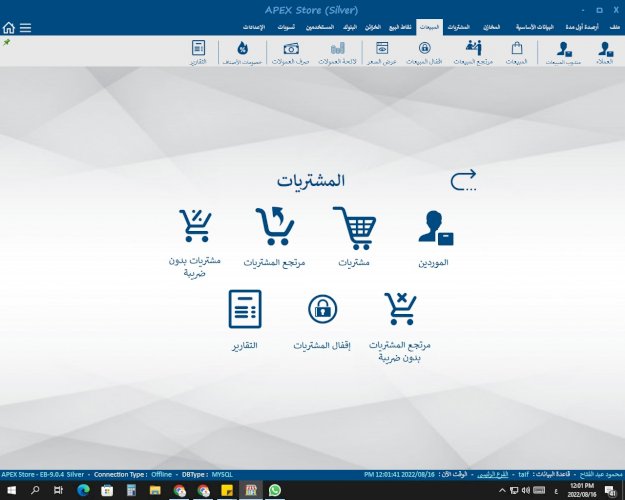Click the back arrow beside المشتريات heading
The height and width of the screenshot is (500, 625).
[463, 180]
